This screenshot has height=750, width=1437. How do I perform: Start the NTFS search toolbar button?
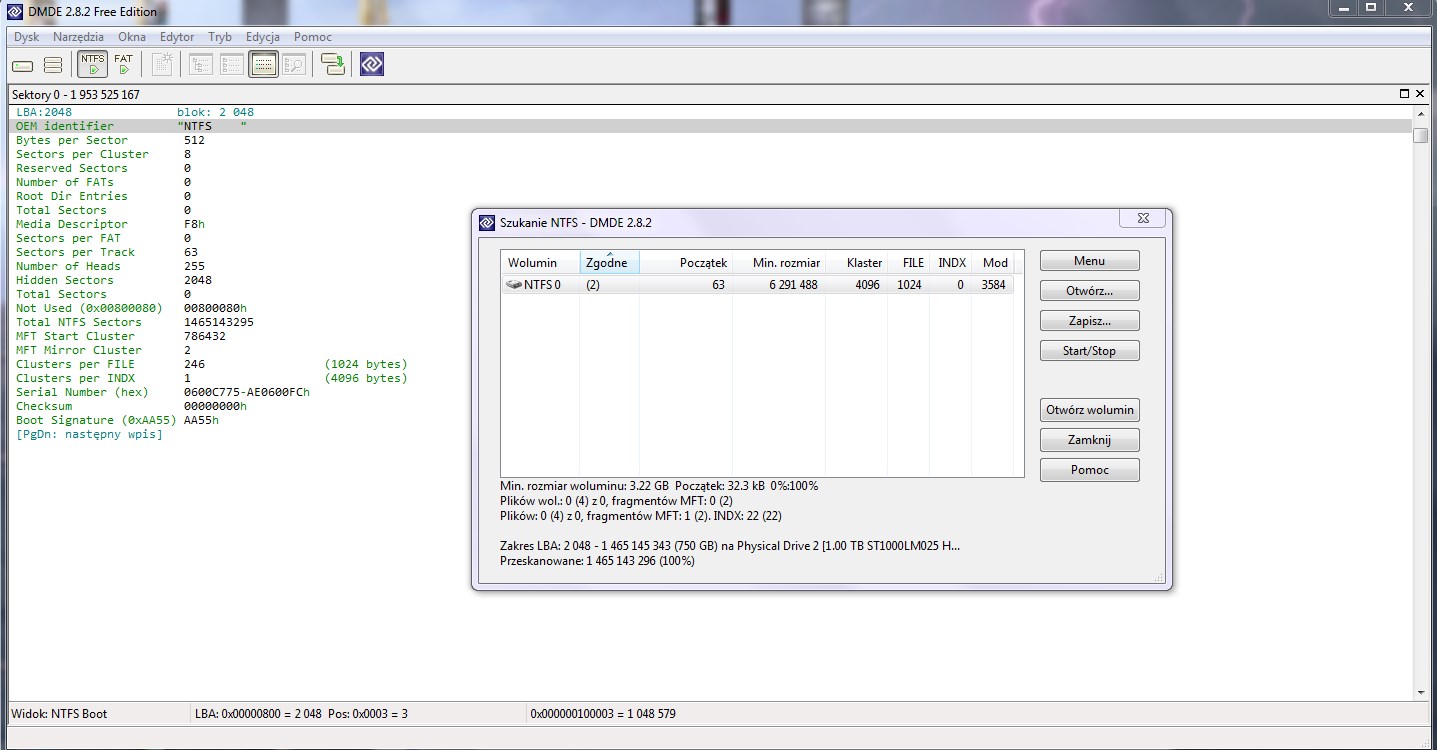pos(93,65)
